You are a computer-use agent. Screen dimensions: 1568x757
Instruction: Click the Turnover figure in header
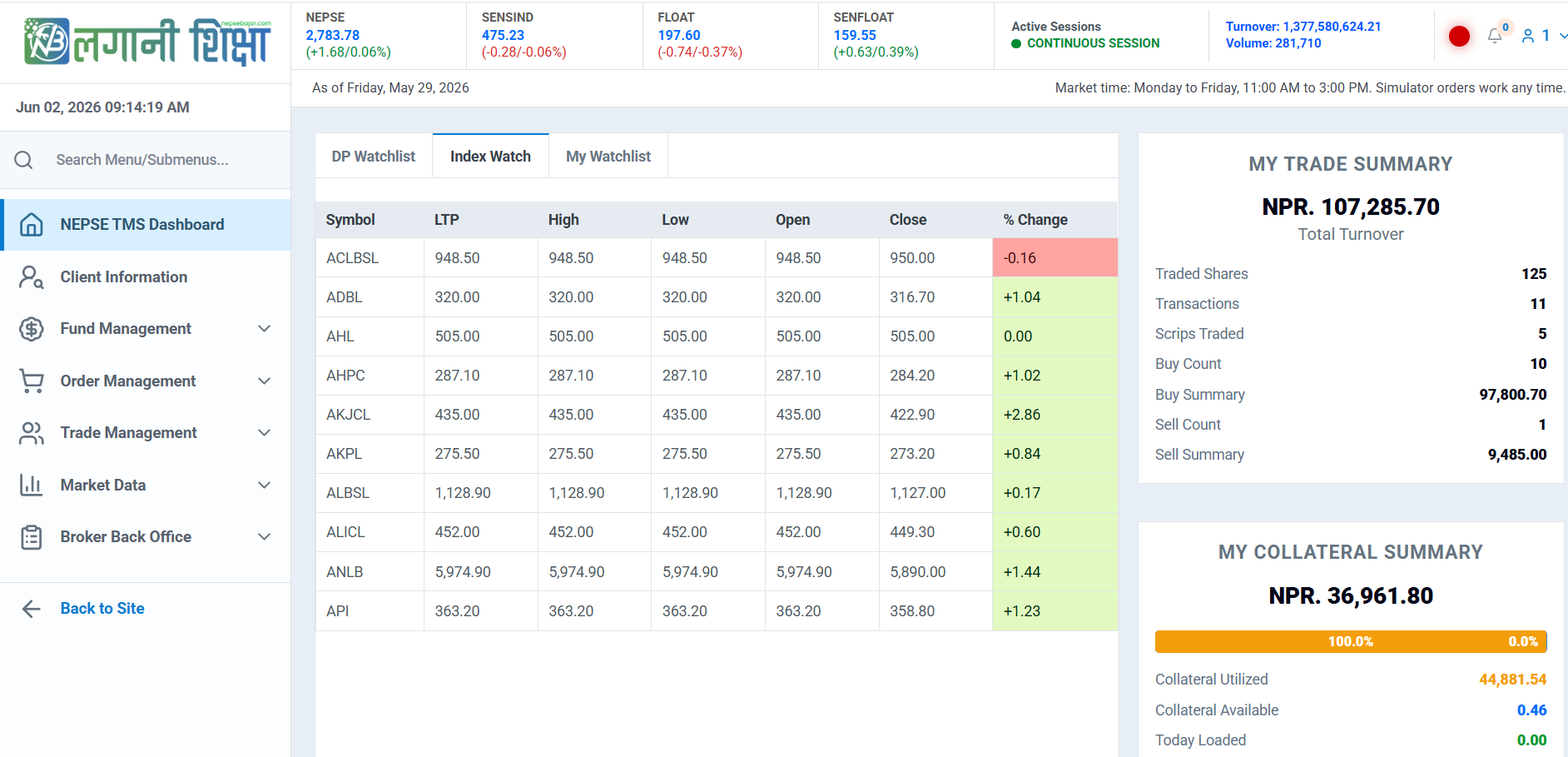(x=1303, y=27)
